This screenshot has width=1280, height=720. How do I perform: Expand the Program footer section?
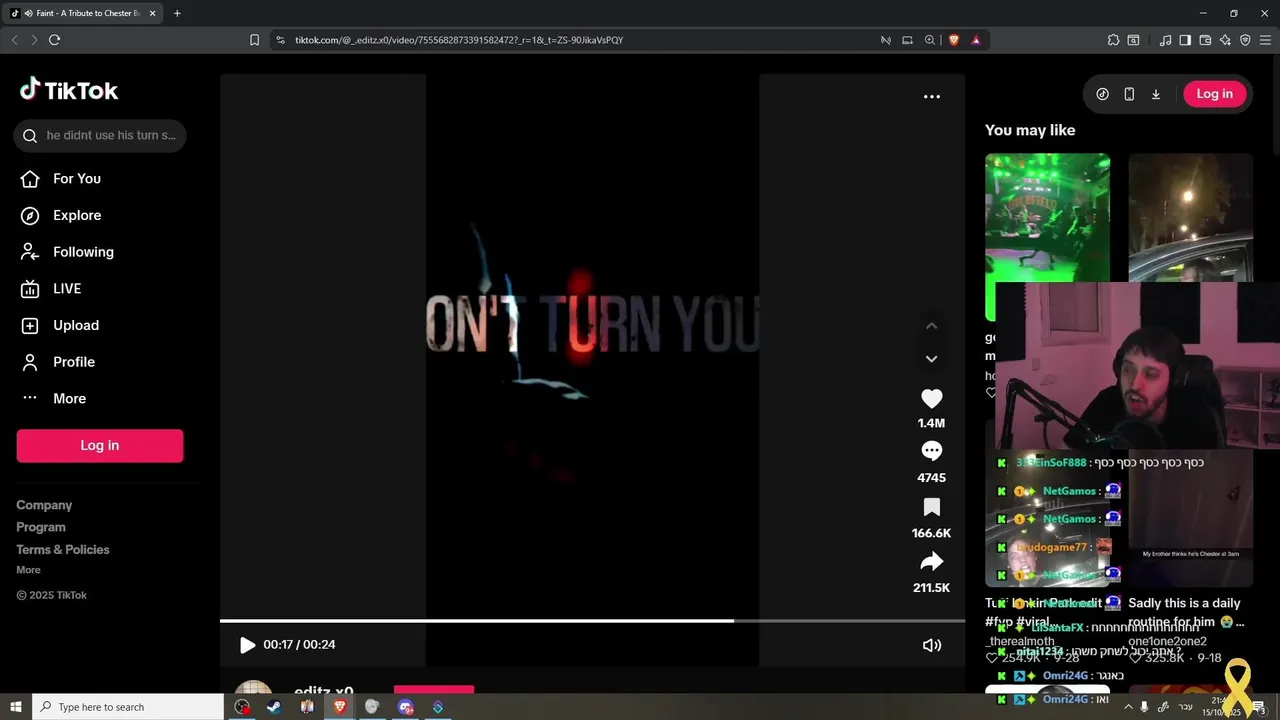pyautogui.click(x=41, y=527)
